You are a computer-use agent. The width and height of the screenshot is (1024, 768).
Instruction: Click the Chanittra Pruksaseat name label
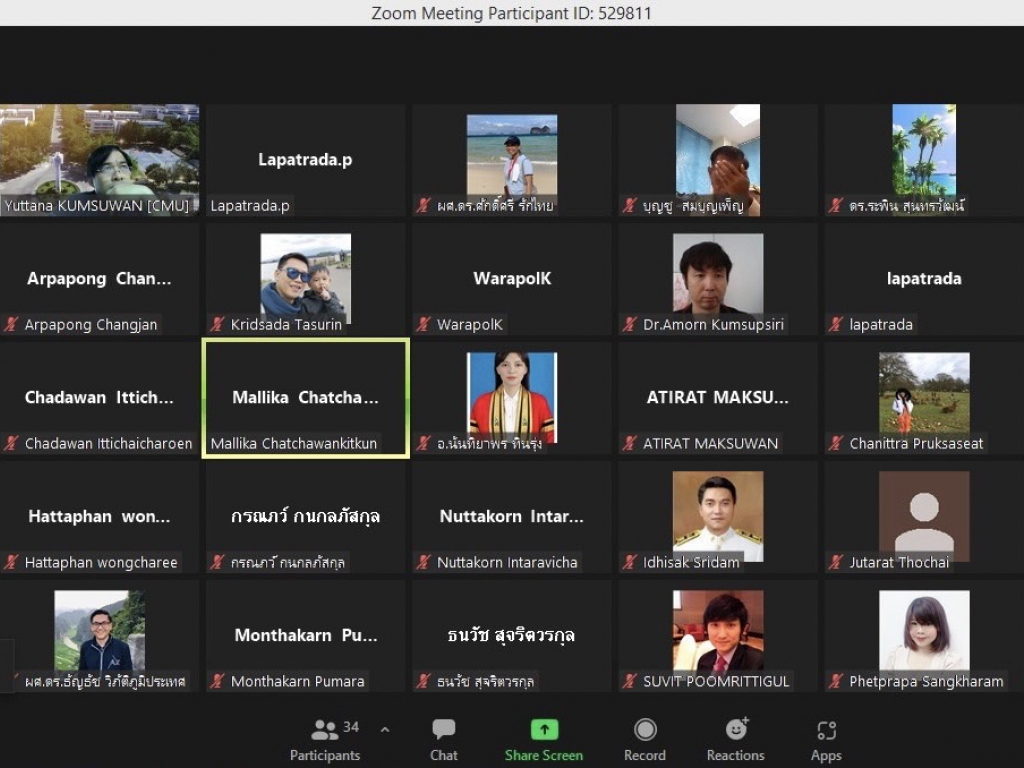tap(916, 443)
